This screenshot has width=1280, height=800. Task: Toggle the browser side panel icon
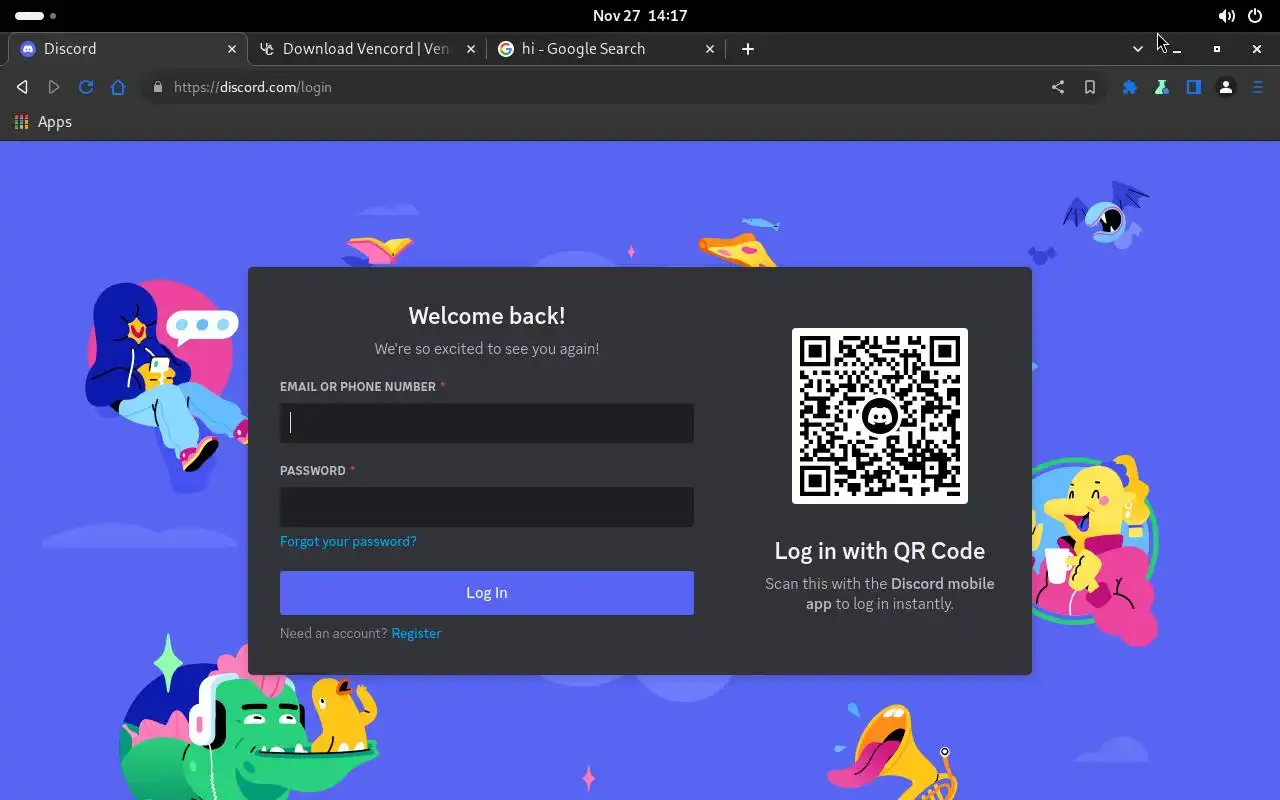(x=1194, y=87)
